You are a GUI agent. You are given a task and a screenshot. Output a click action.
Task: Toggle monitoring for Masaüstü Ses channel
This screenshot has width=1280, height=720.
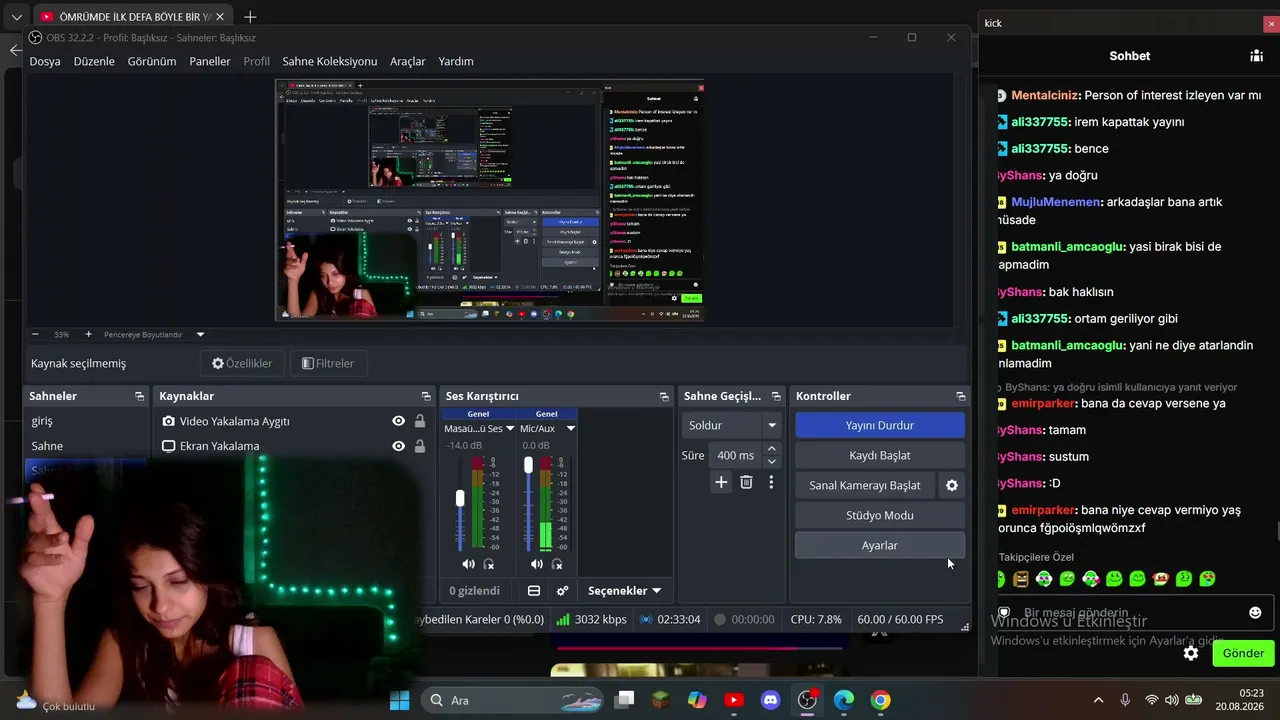pos(489,565)
